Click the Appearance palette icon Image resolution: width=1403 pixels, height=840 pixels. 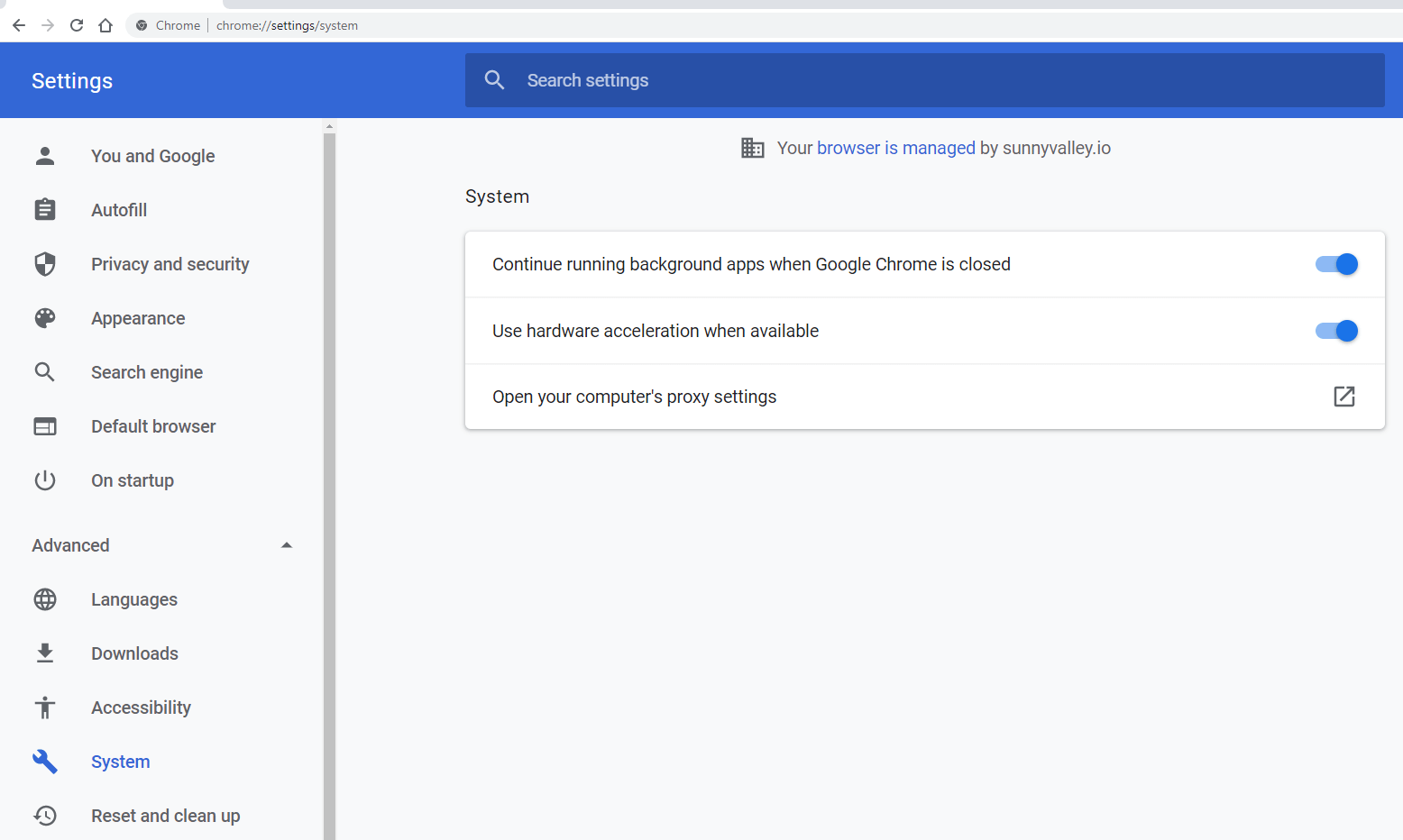tap(45, 318)
